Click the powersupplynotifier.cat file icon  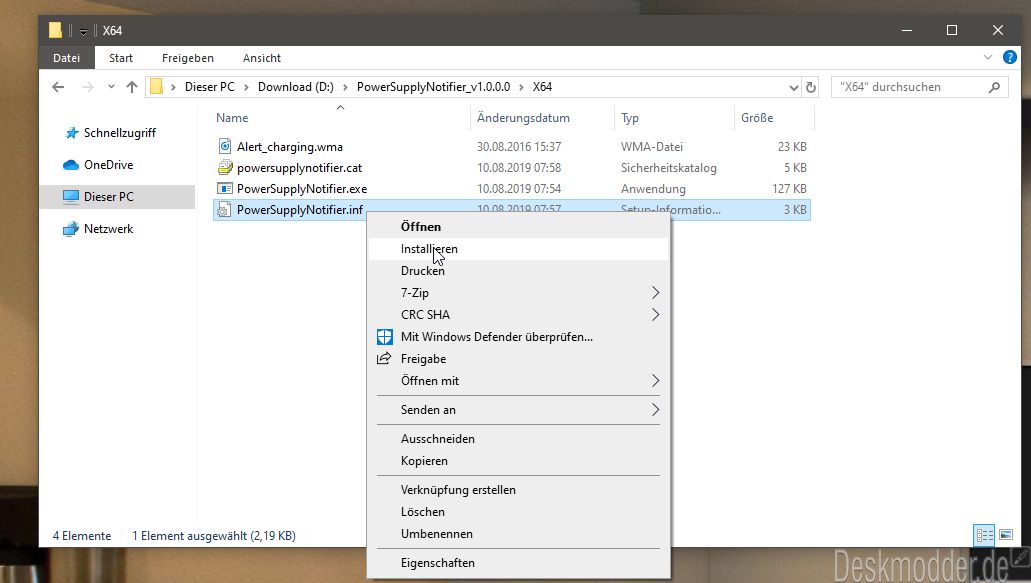point(225,168)
